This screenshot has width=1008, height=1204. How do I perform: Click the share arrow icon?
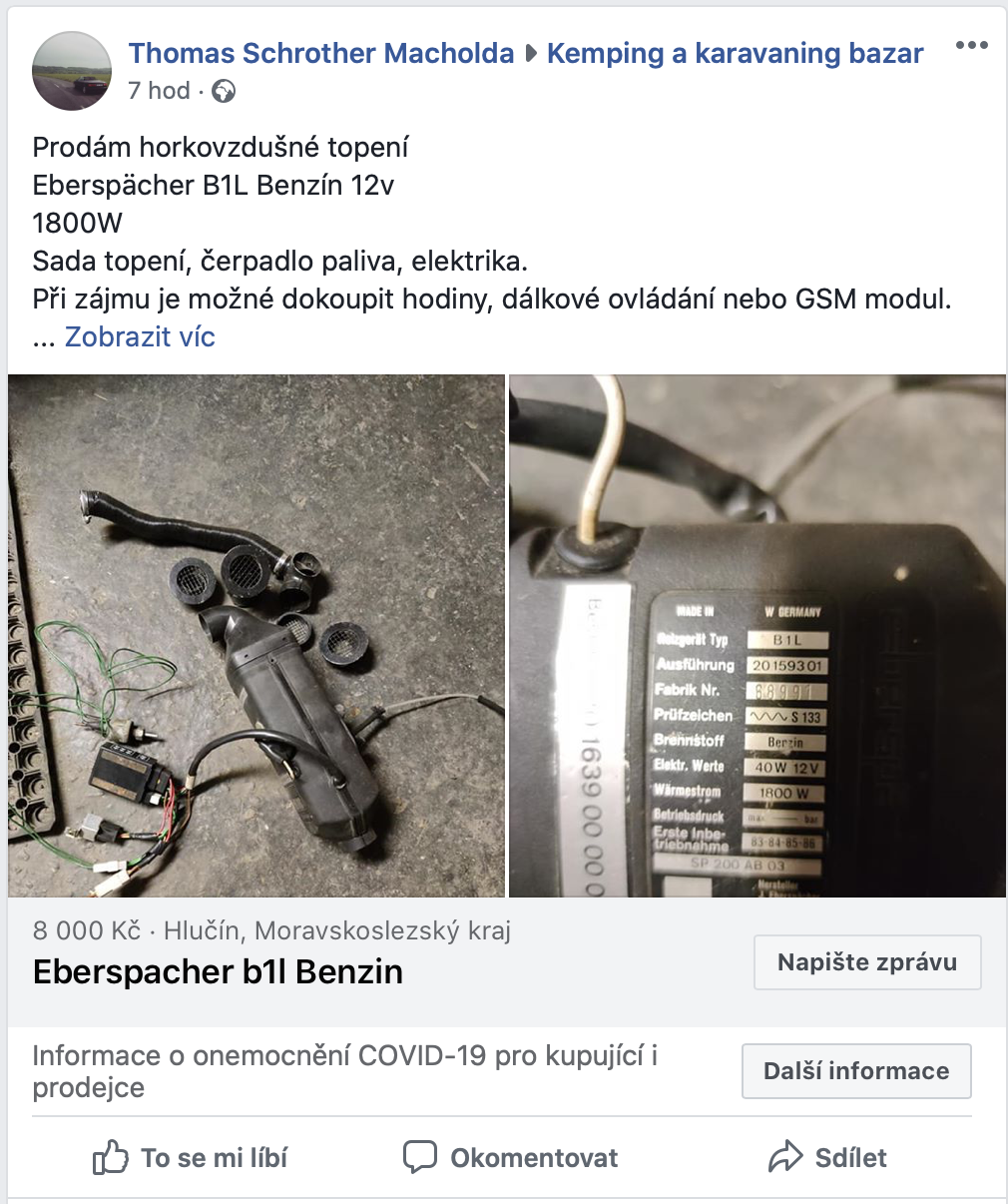[785, 1157]
